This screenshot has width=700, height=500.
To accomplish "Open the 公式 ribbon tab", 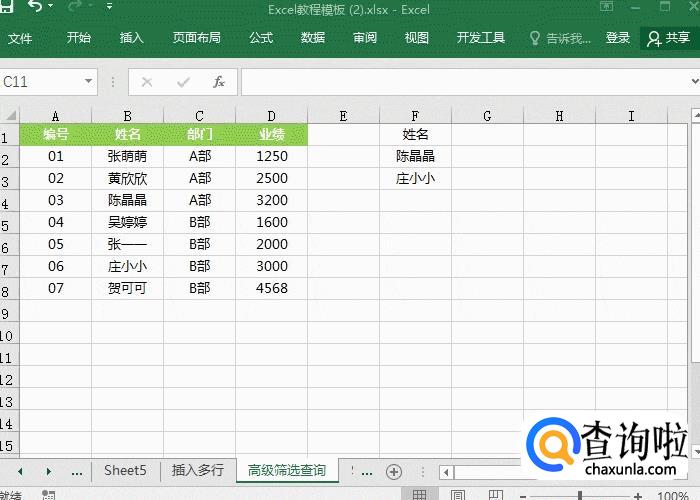I will click(261, 38).
